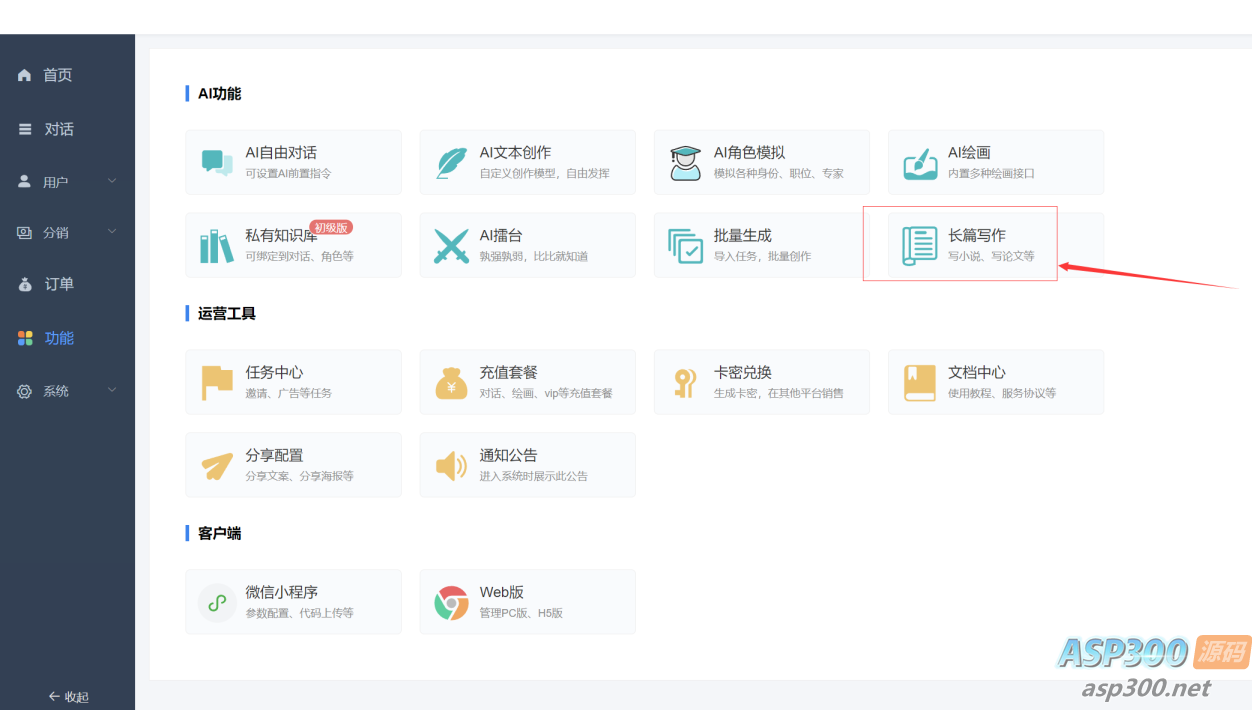Click the list icon beside 对话
The width and height of the screenshot is (1252, 710).
tap(25, 129)
